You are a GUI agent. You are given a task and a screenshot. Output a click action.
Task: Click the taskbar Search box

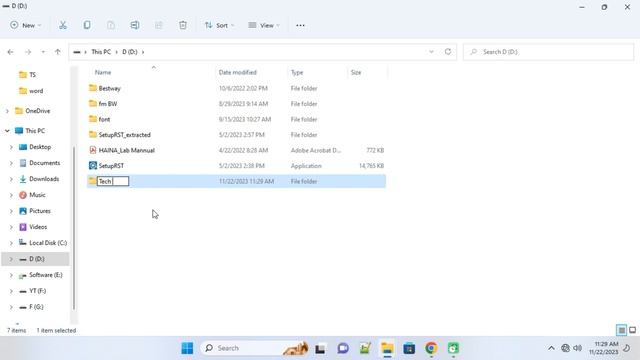(x=254, y=348)
